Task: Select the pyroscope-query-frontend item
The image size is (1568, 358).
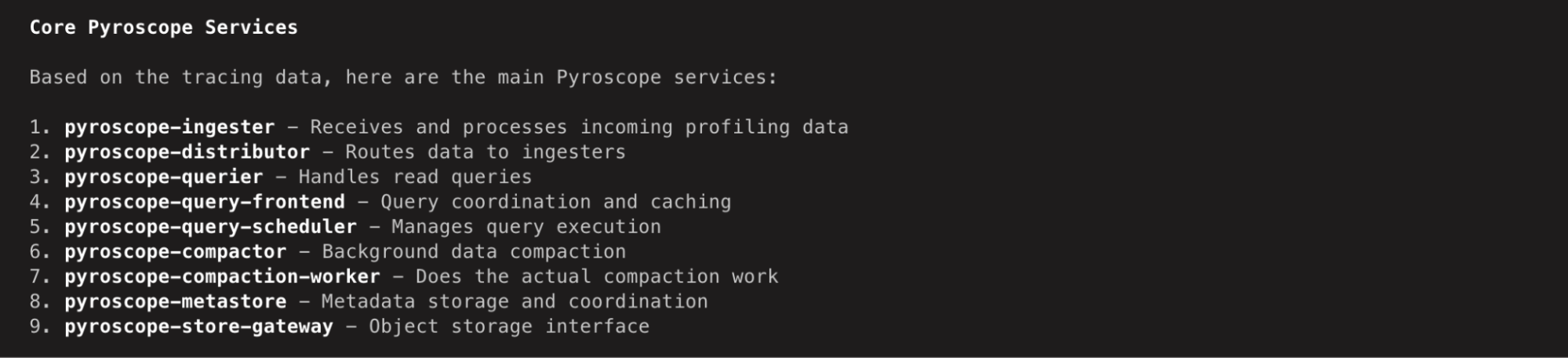Action: click(205, 202)
